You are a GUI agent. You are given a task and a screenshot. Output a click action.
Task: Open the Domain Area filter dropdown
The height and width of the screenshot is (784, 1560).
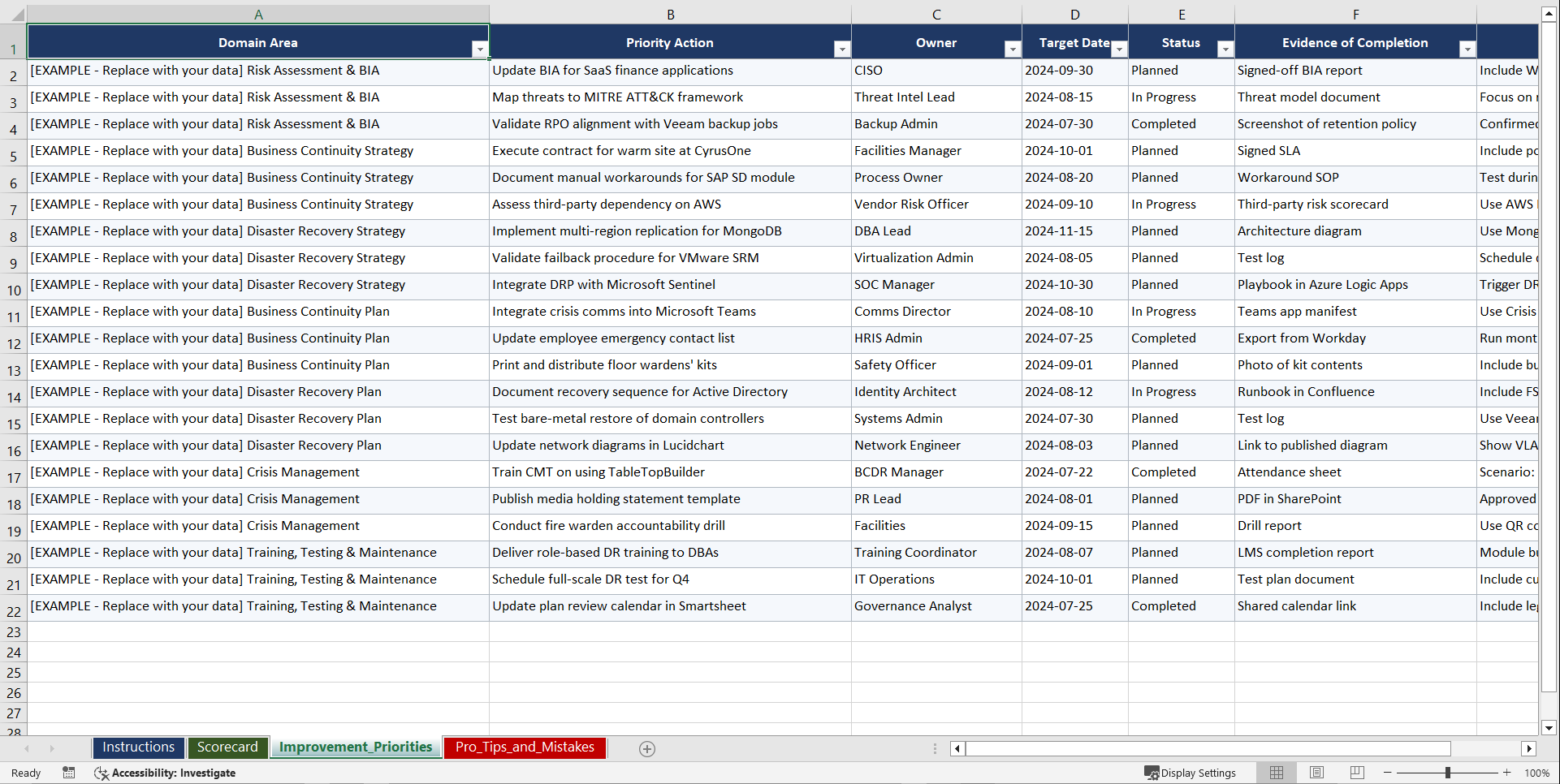pos(481,49)
